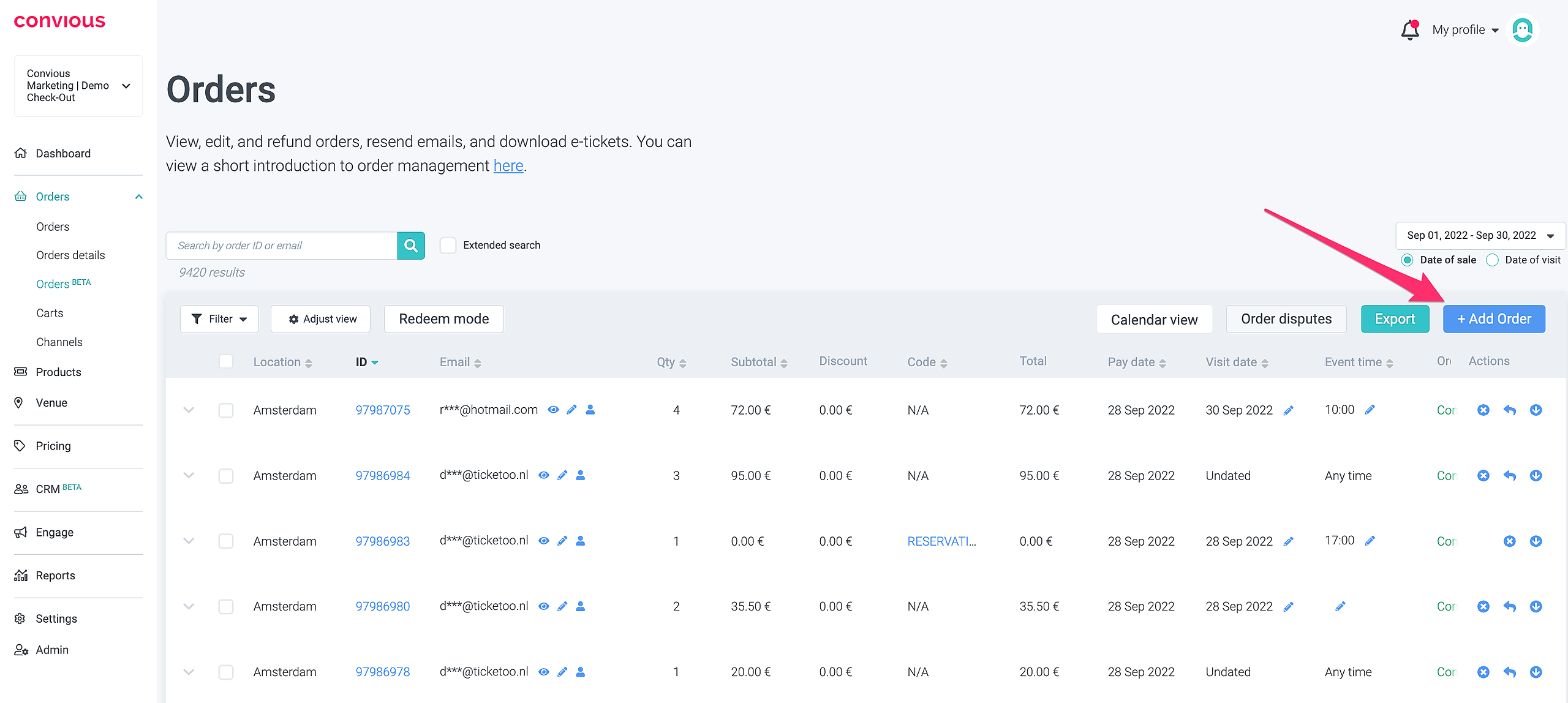Cancel order 97987075 with the X icon

tap(1483, 410)
